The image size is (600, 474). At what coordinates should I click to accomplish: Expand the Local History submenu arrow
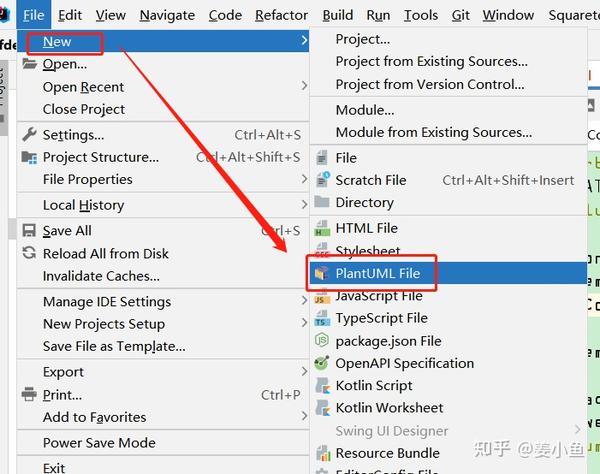click(x=304, y=205)
